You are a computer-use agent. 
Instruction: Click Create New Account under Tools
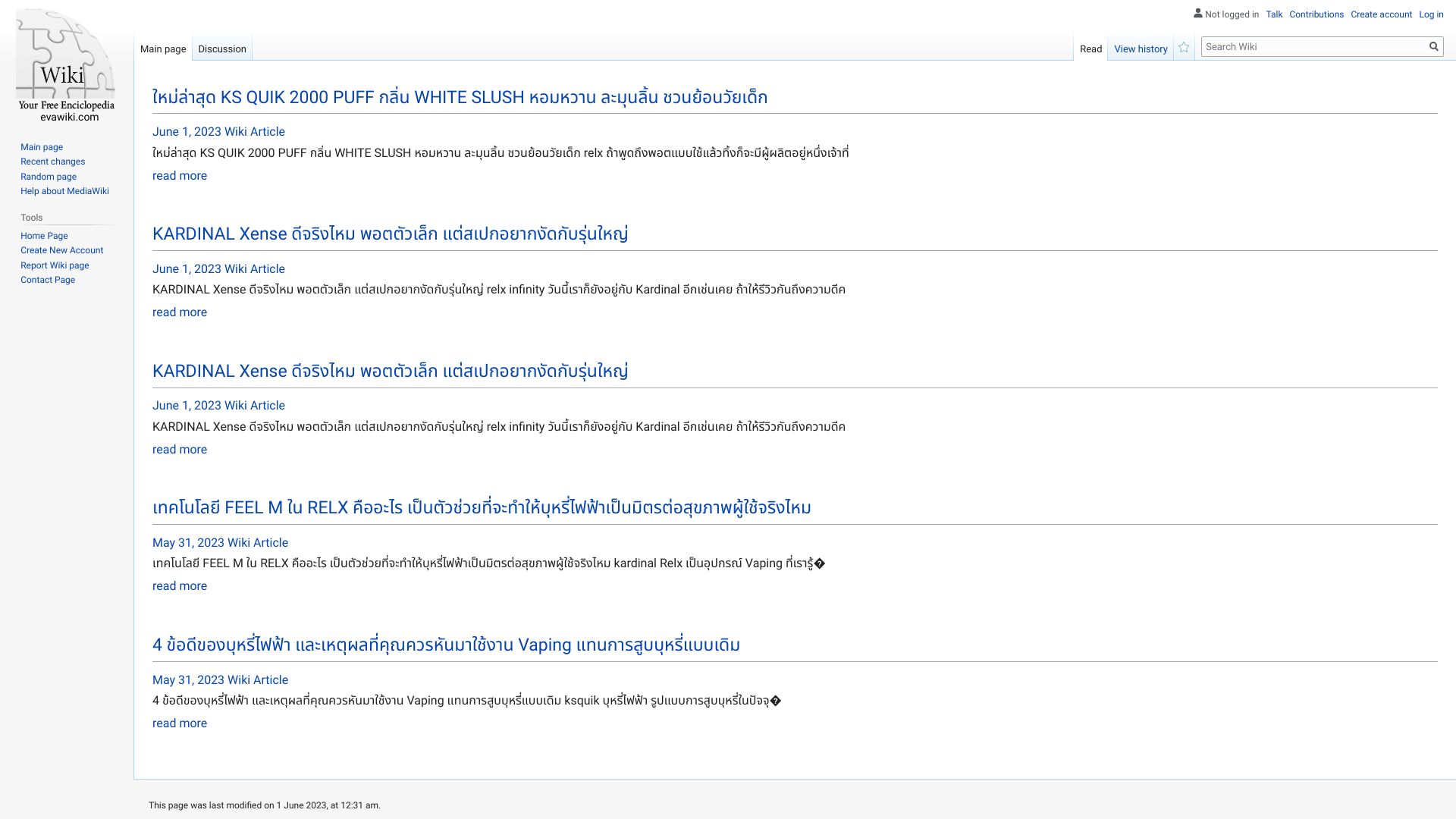(x=61, y=250)
